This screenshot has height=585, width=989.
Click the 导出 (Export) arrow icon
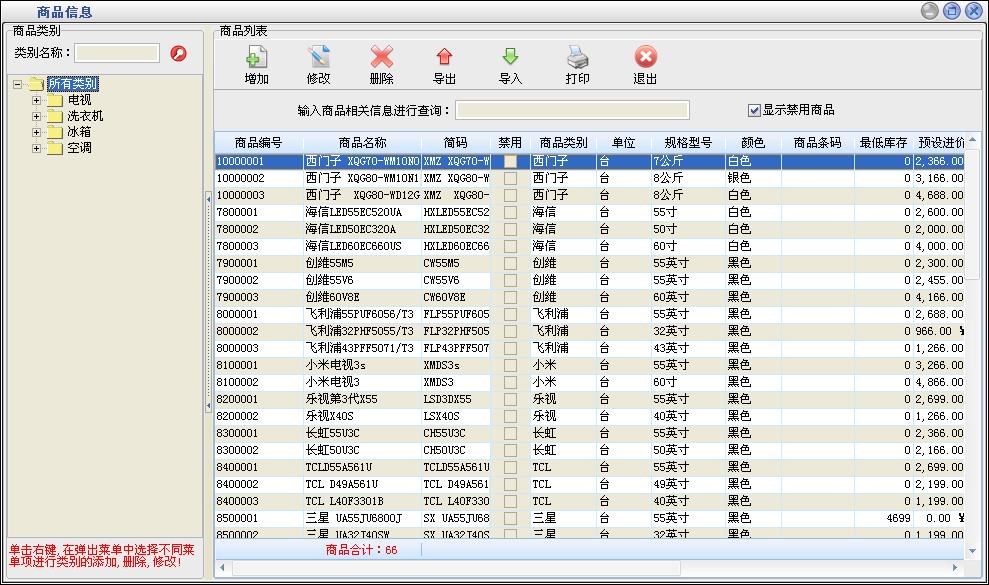coord(444,58)
